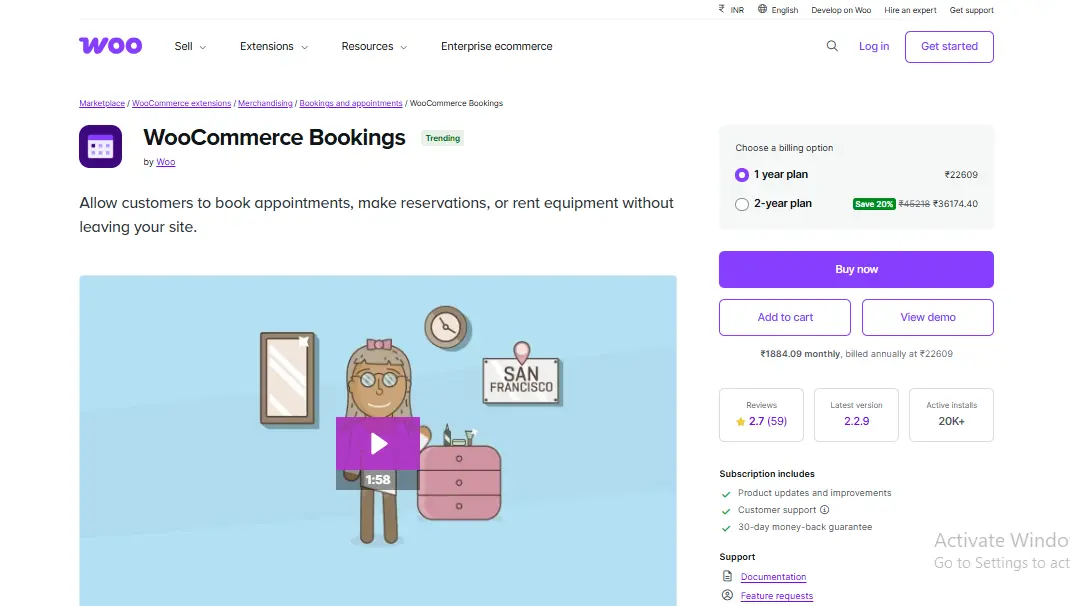Open search using the magnifier icon
Viewport: 1070px width, 606px height.
tap(832, 46)
